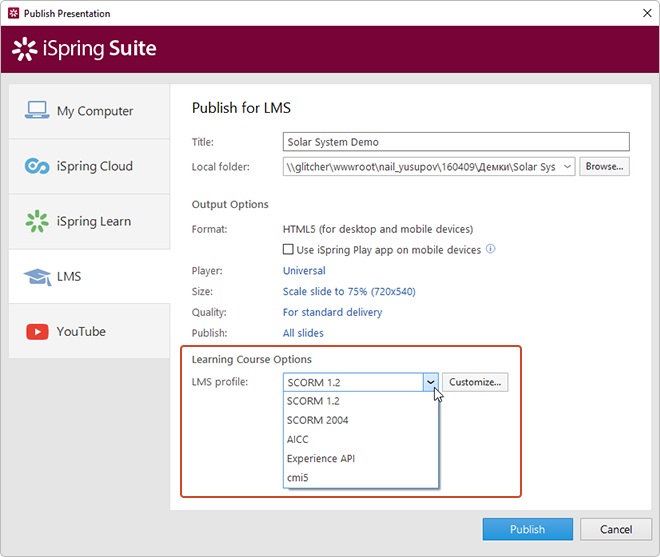Click the All slides publish link

click(x=303, y=333)
